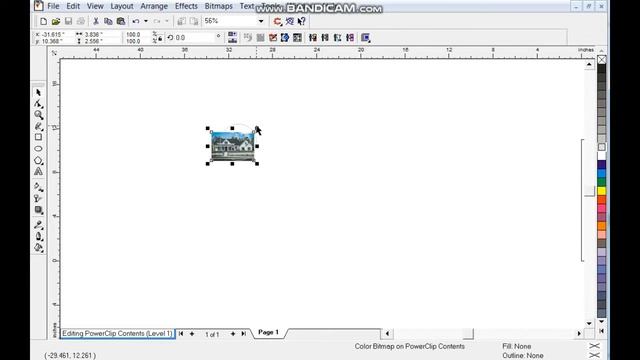Select the Ellipse tool
640x360 pixels.
pyautogui.click(x=38, y=149)
